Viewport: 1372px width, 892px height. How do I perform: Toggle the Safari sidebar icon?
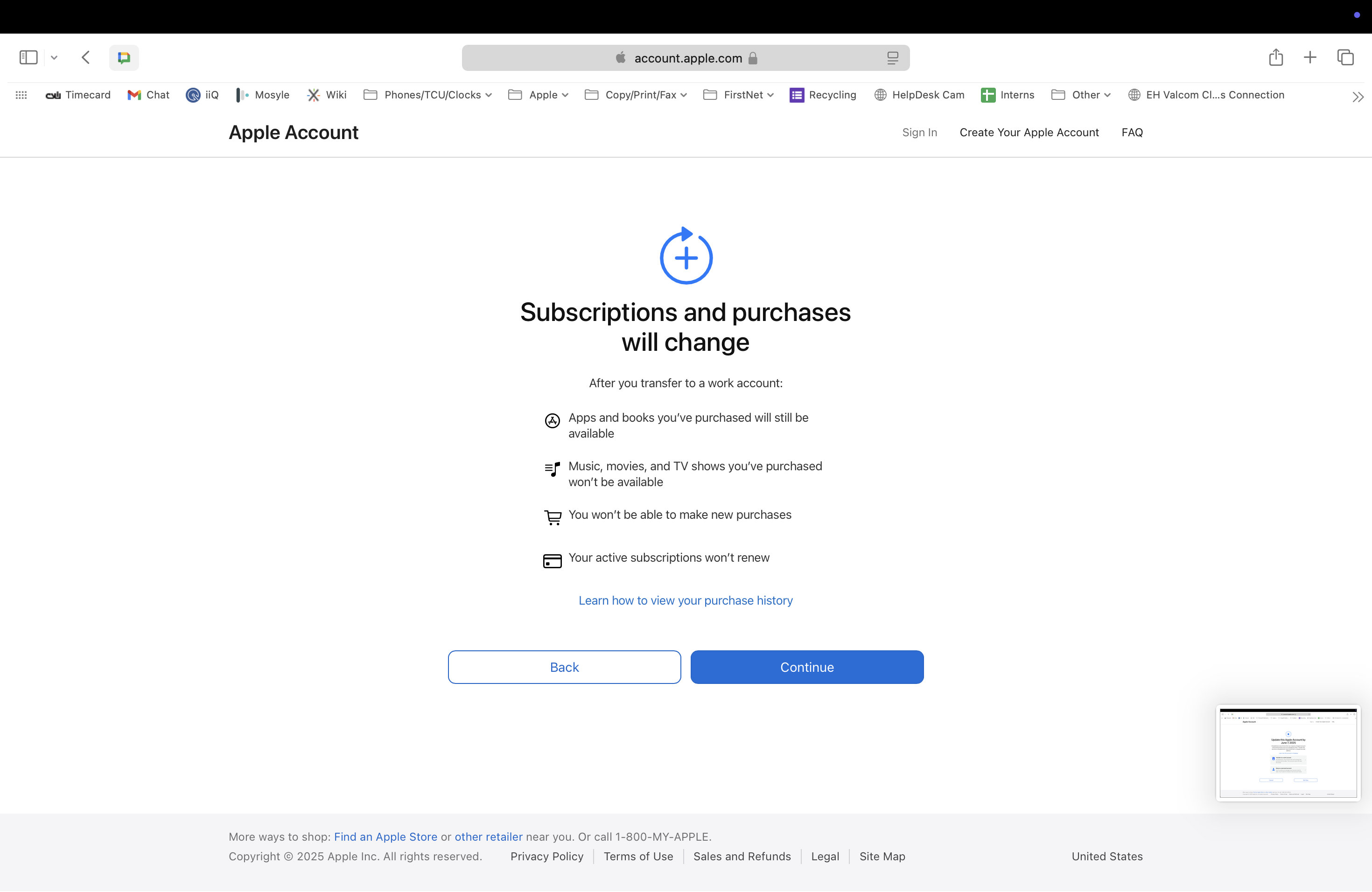(28, 58)
